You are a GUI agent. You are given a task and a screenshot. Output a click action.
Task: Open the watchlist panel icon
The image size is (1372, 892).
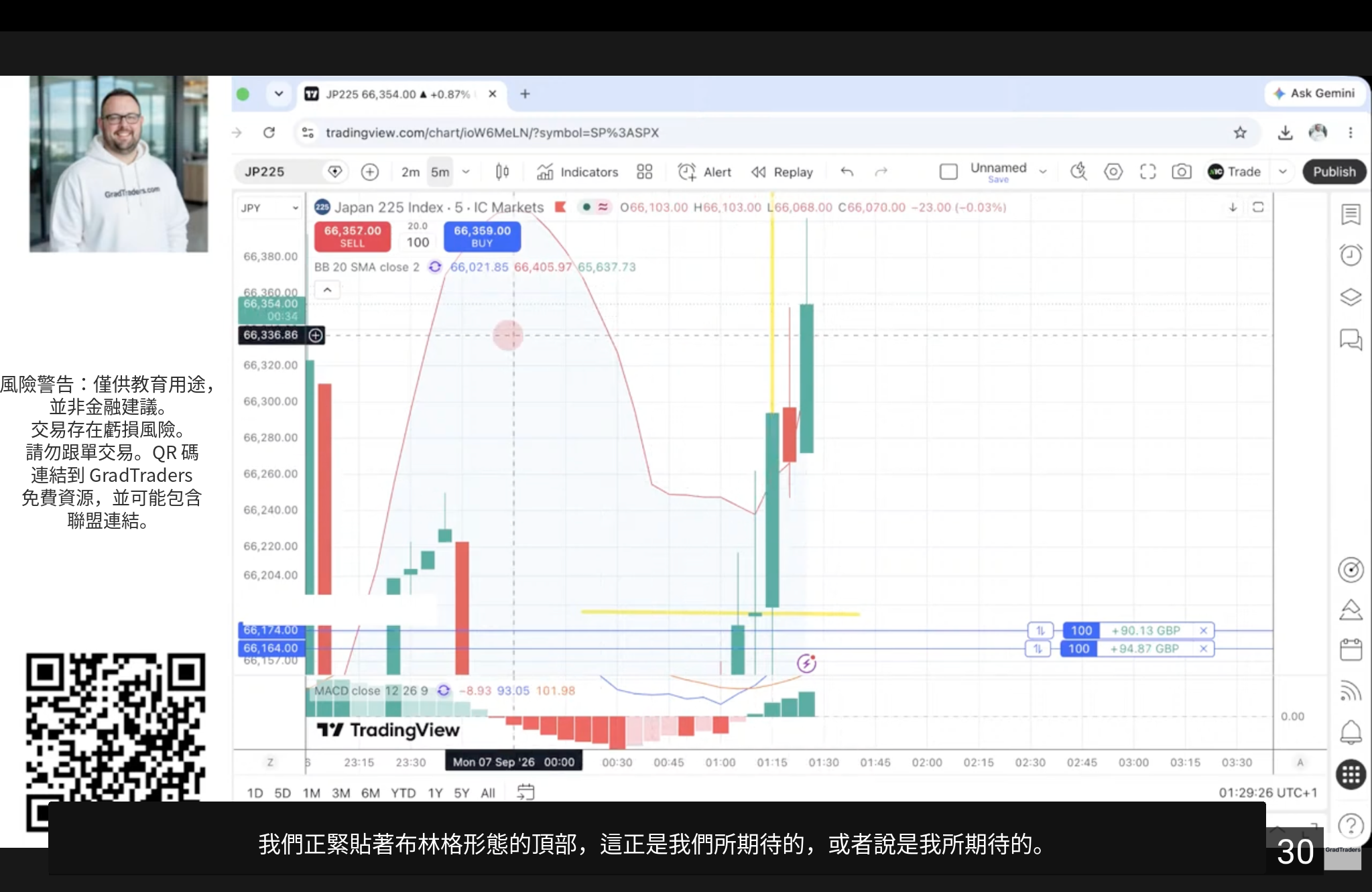point(1351,214)
